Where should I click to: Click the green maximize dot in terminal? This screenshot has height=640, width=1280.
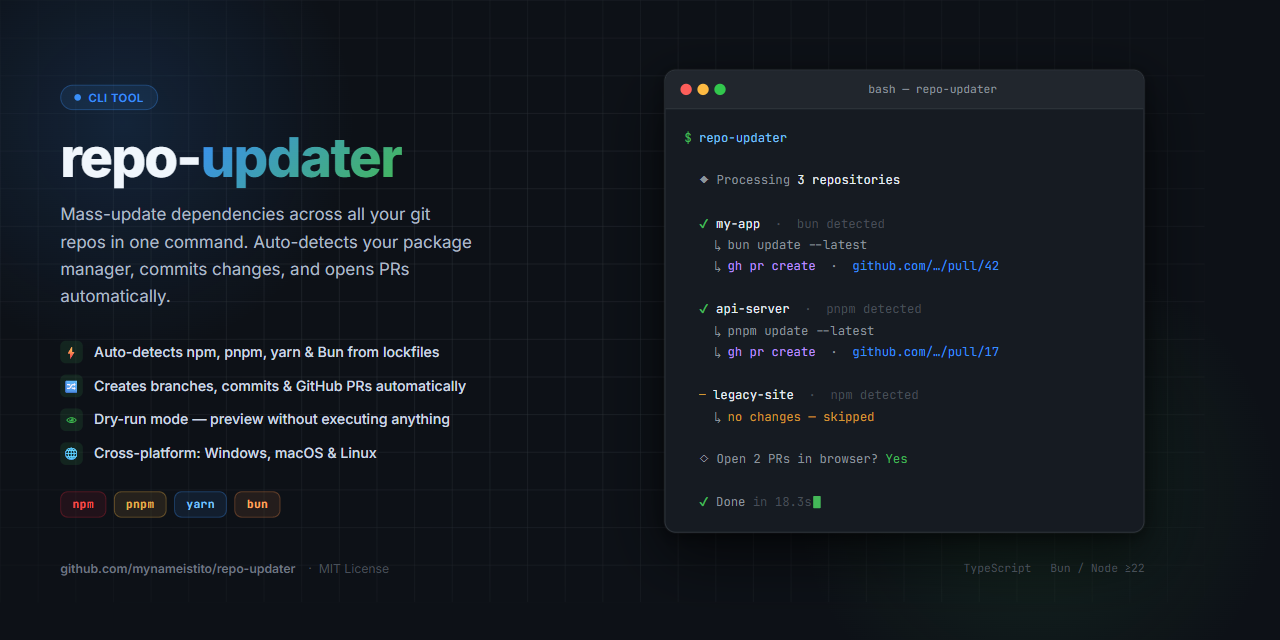pyautogui.click(x=720, y=89)
